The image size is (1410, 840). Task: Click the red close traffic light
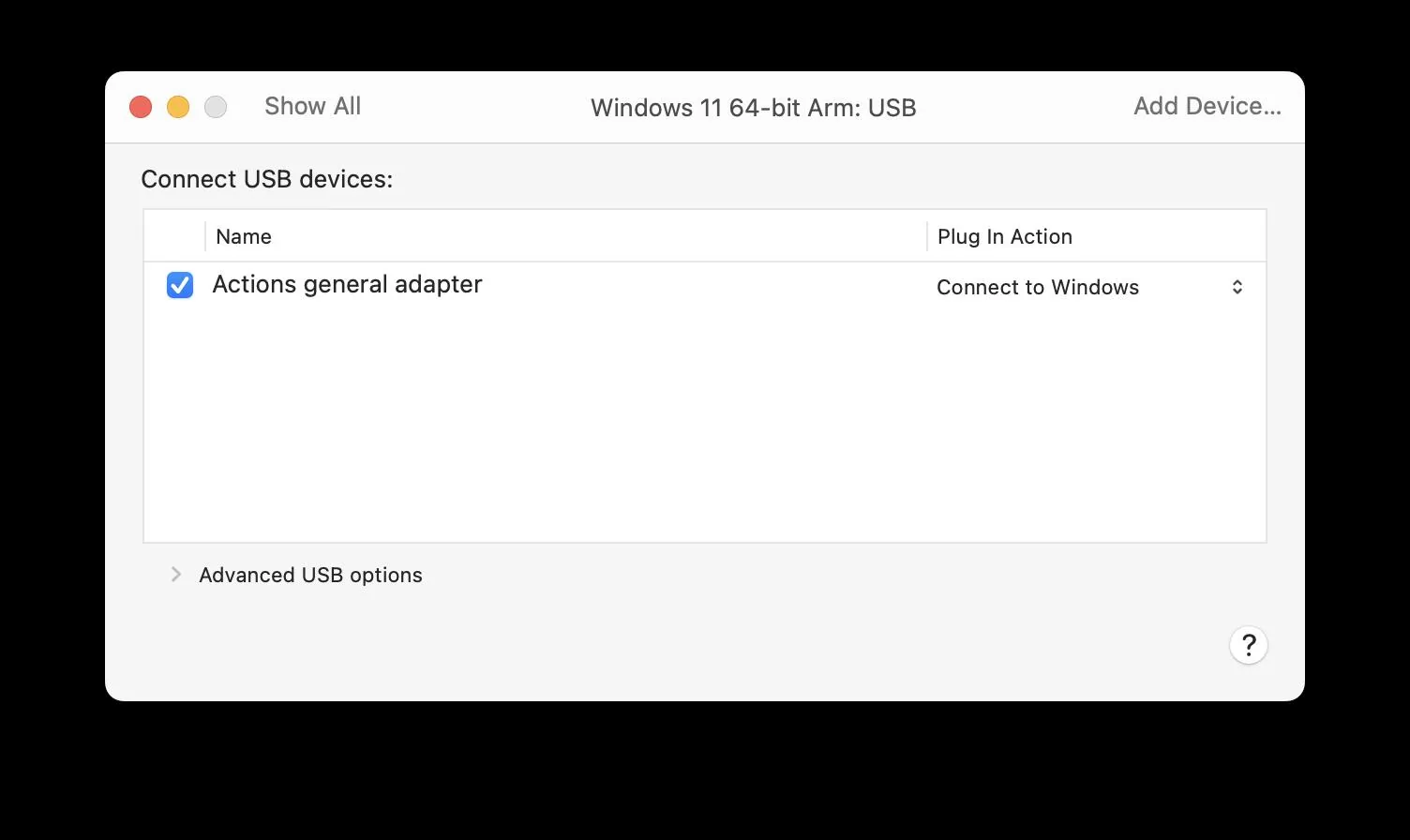(x=140, y=106)
